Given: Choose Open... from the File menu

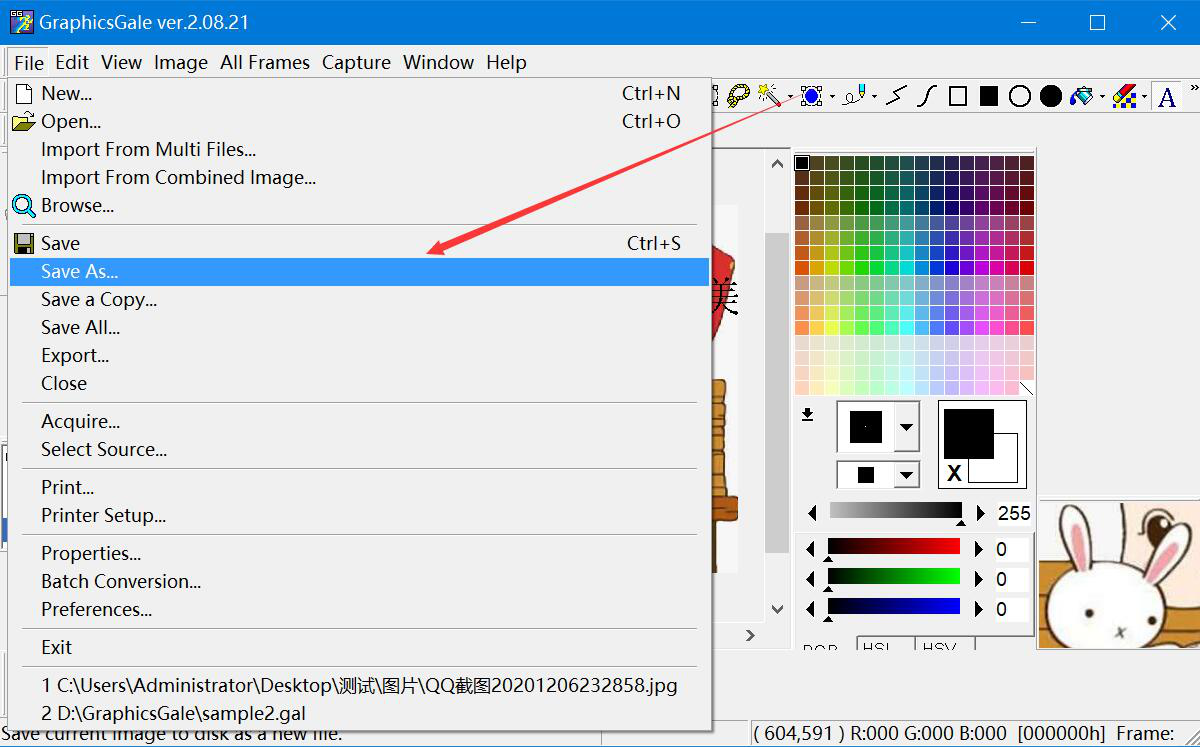Looking at the screenshot, I should coord(360,122).
